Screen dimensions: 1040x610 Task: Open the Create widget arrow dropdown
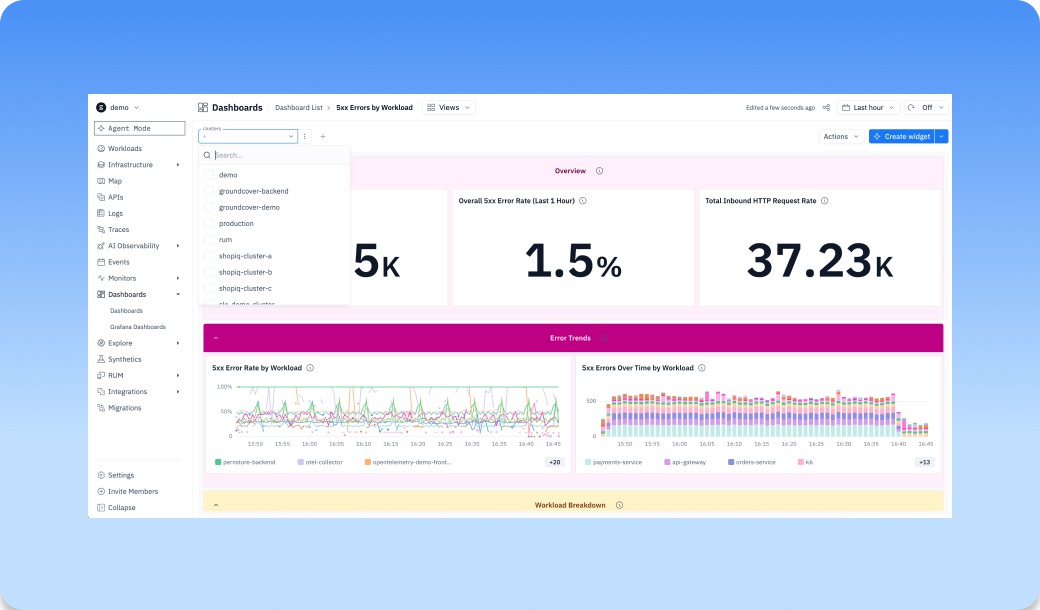(941, 137)
